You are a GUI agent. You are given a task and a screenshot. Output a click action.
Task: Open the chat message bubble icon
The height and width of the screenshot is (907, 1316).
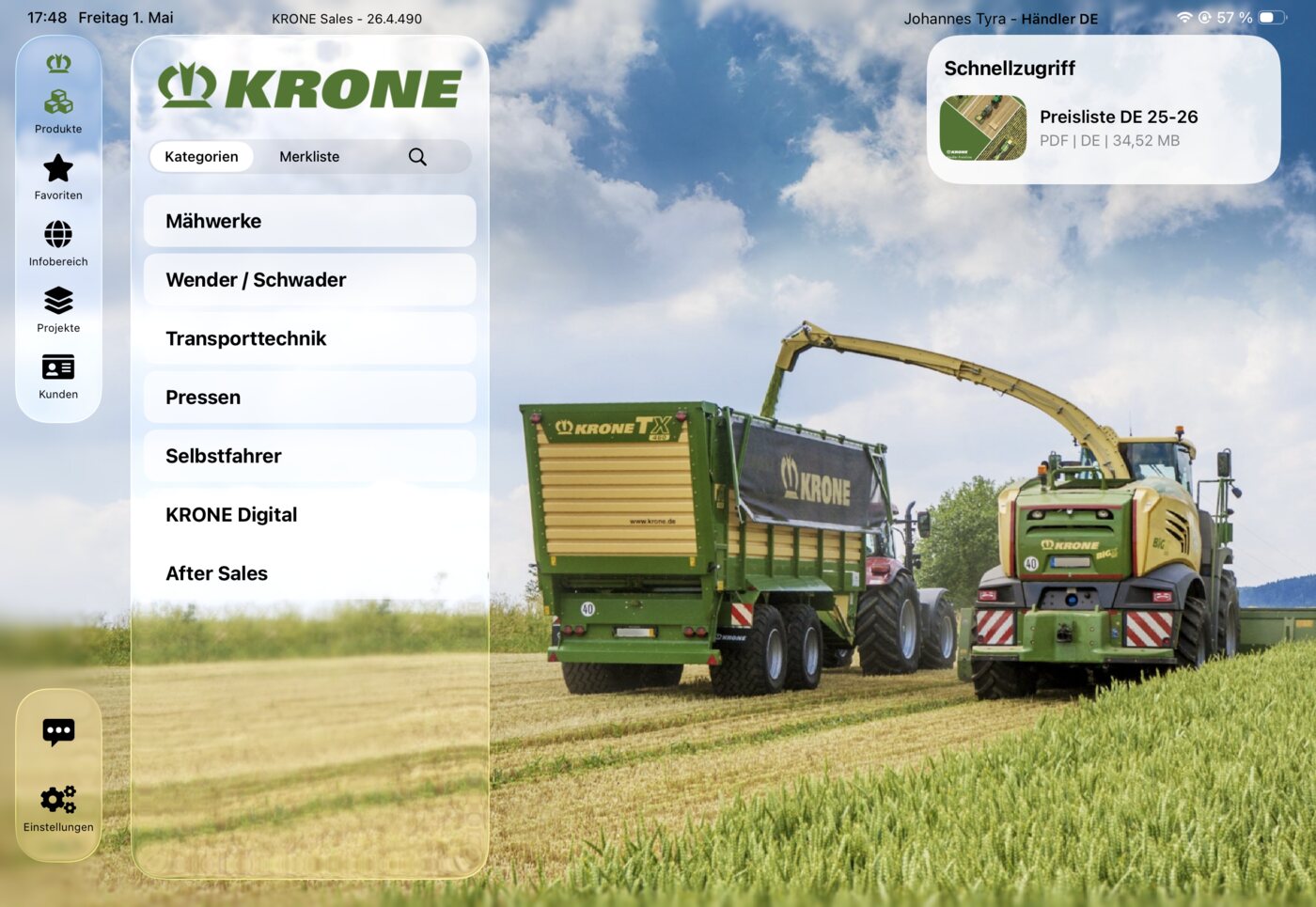click(x=58, y=731)
